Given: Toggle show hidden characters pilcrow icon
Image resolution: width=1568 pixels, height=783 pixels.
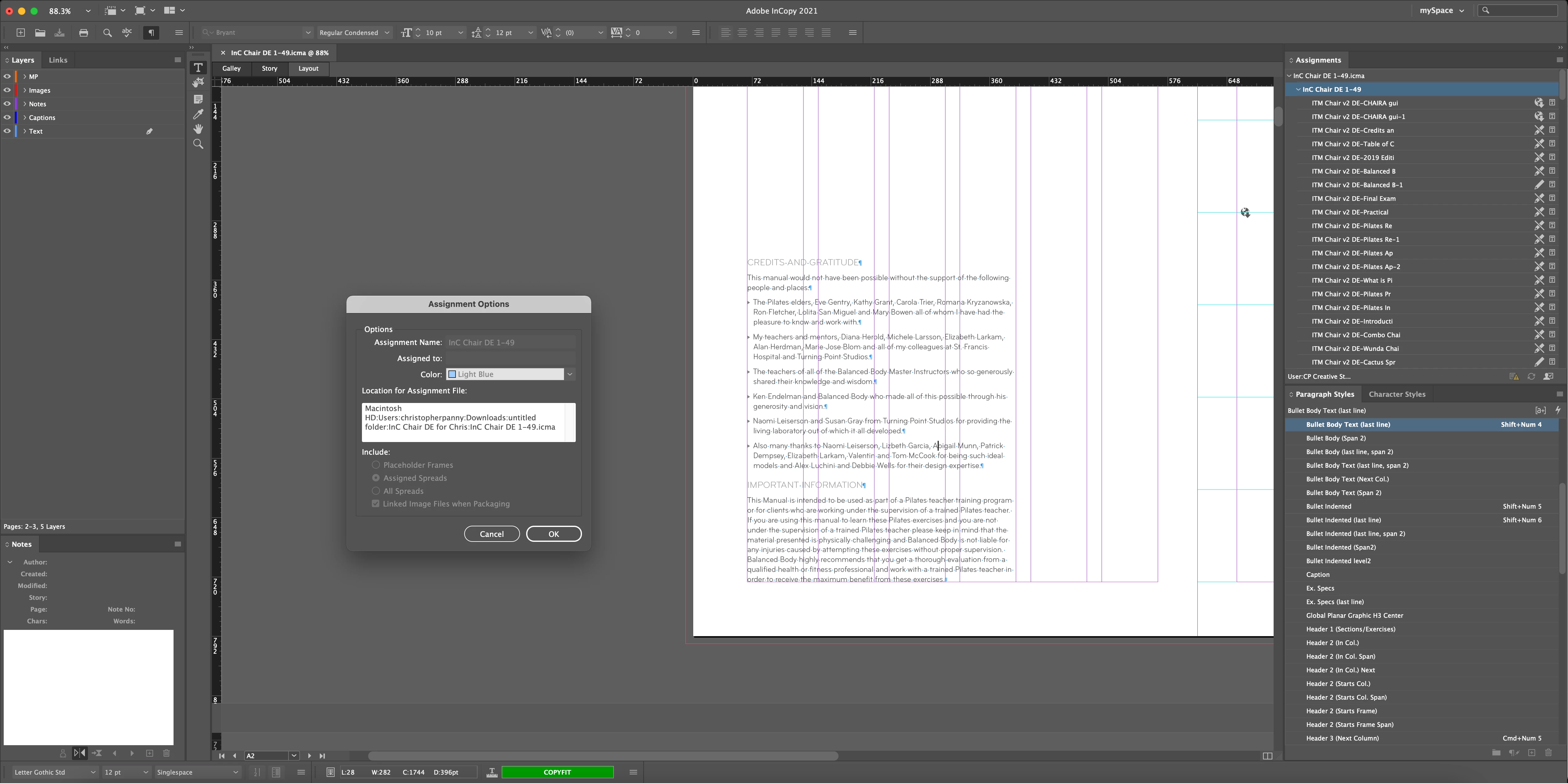Looking at the screenshot, I should (x=151, y=33).
